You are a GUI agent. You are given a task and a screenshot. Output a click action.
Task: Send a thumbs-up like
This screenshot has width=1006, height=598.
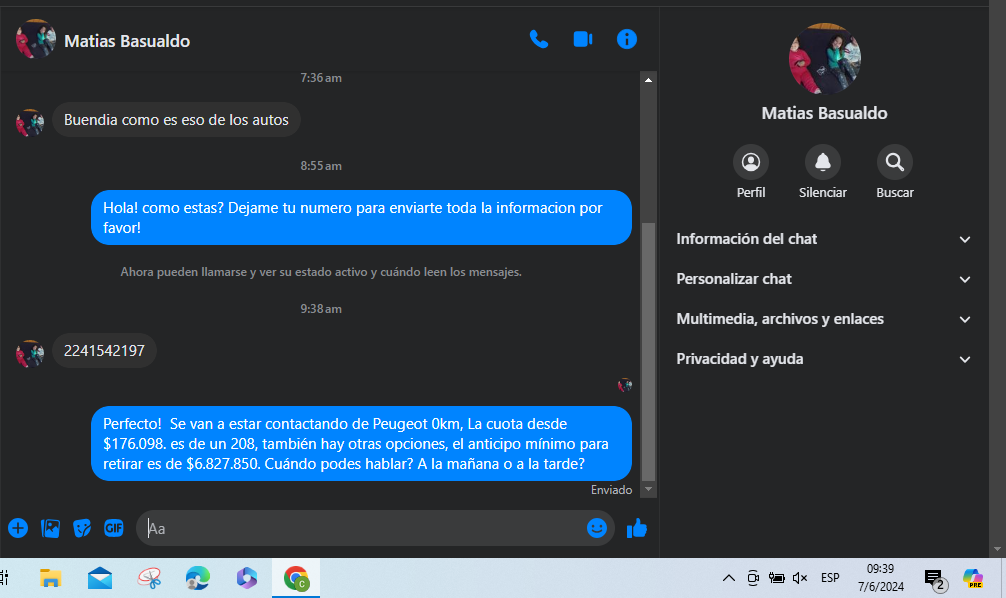(636, 529)
